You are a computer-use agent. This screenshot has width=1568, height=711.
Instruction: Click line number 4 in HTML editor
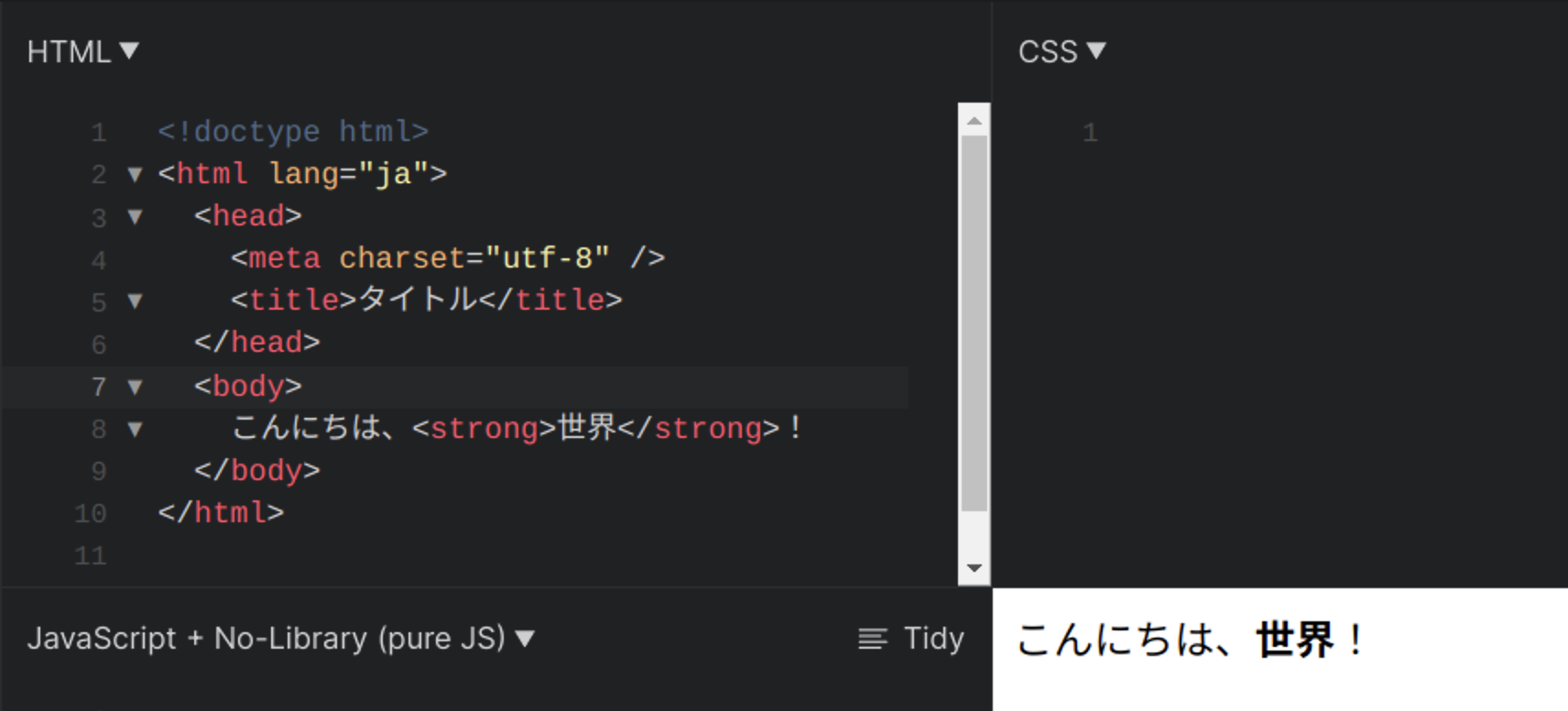point(98,259)
